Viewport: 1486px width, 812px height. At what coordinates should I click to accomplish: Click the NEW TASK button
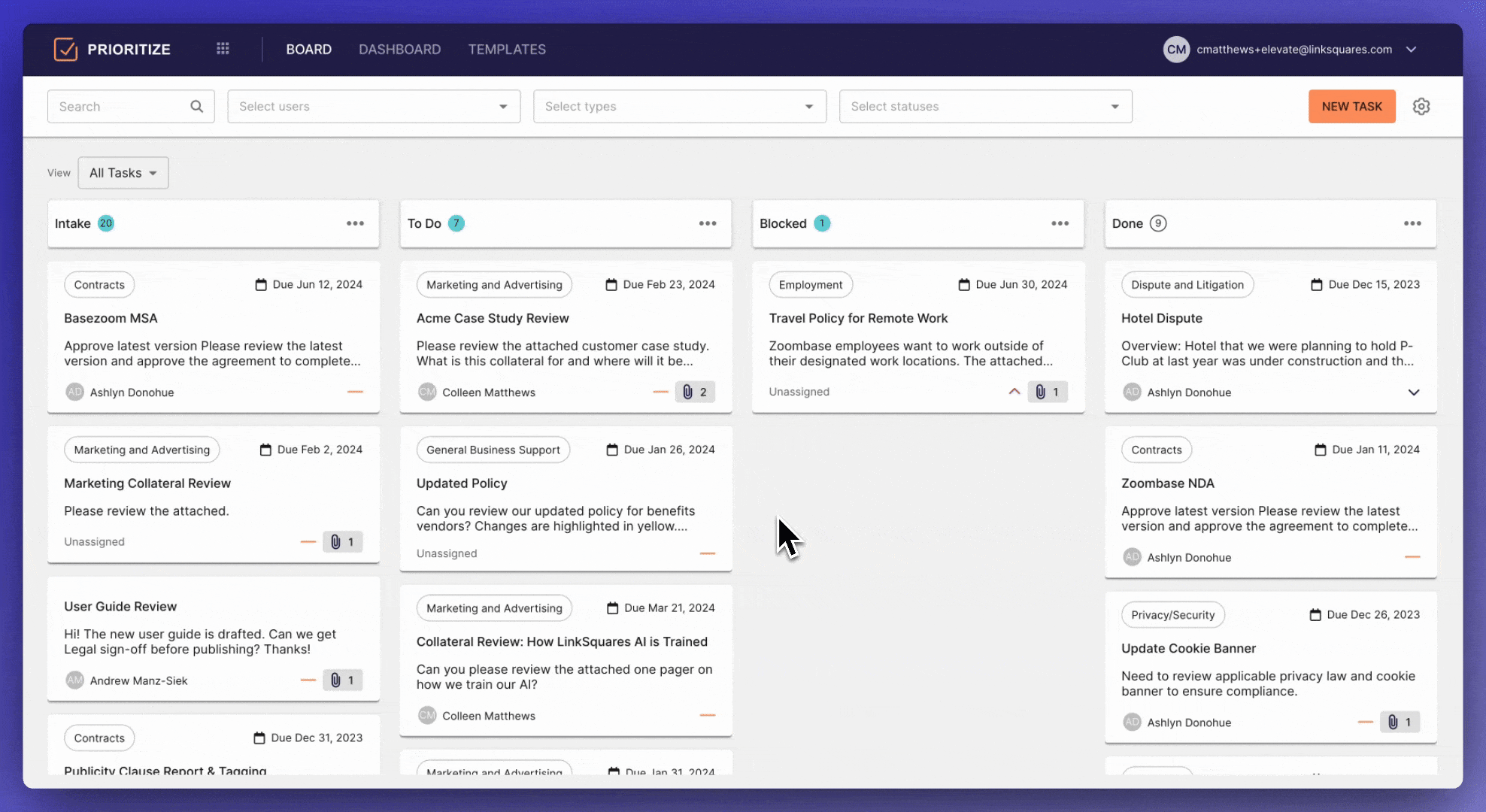tap(1352, 106)
